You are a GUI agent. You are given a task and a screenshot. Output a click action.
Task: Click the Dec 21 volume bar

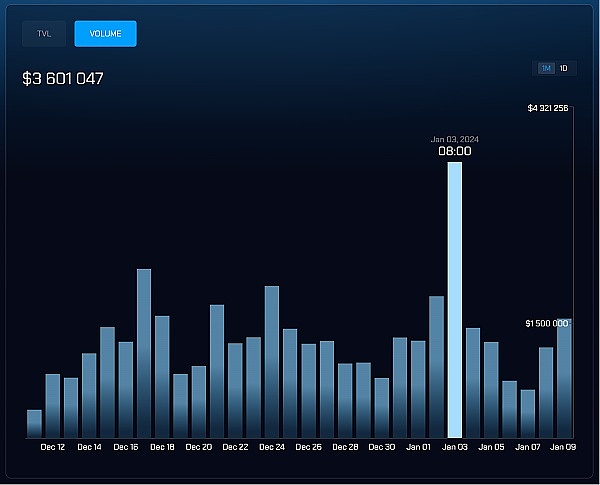(x=217, y=371)
